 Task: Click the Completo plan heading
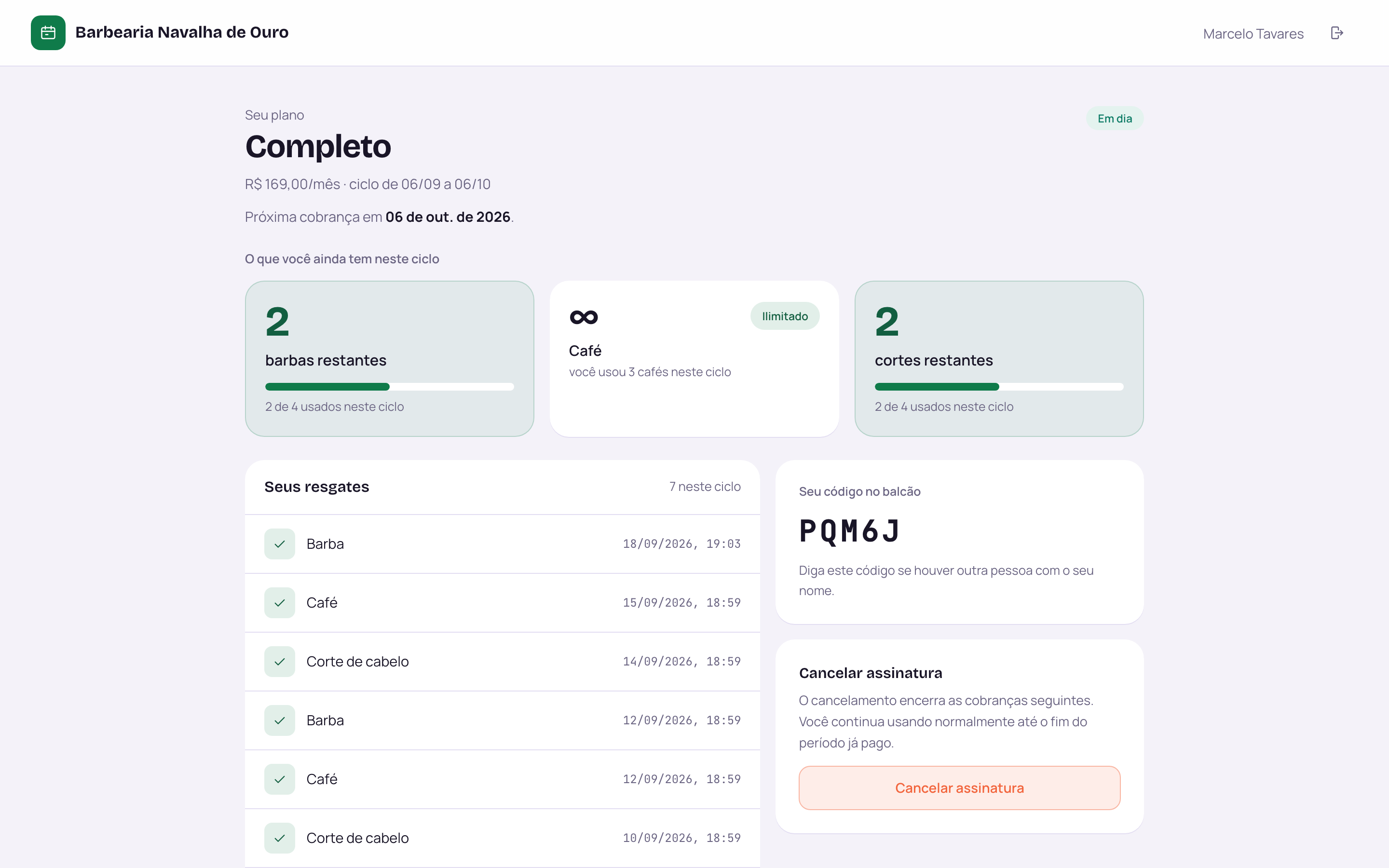pyautogui.click(x=318, y=147)
